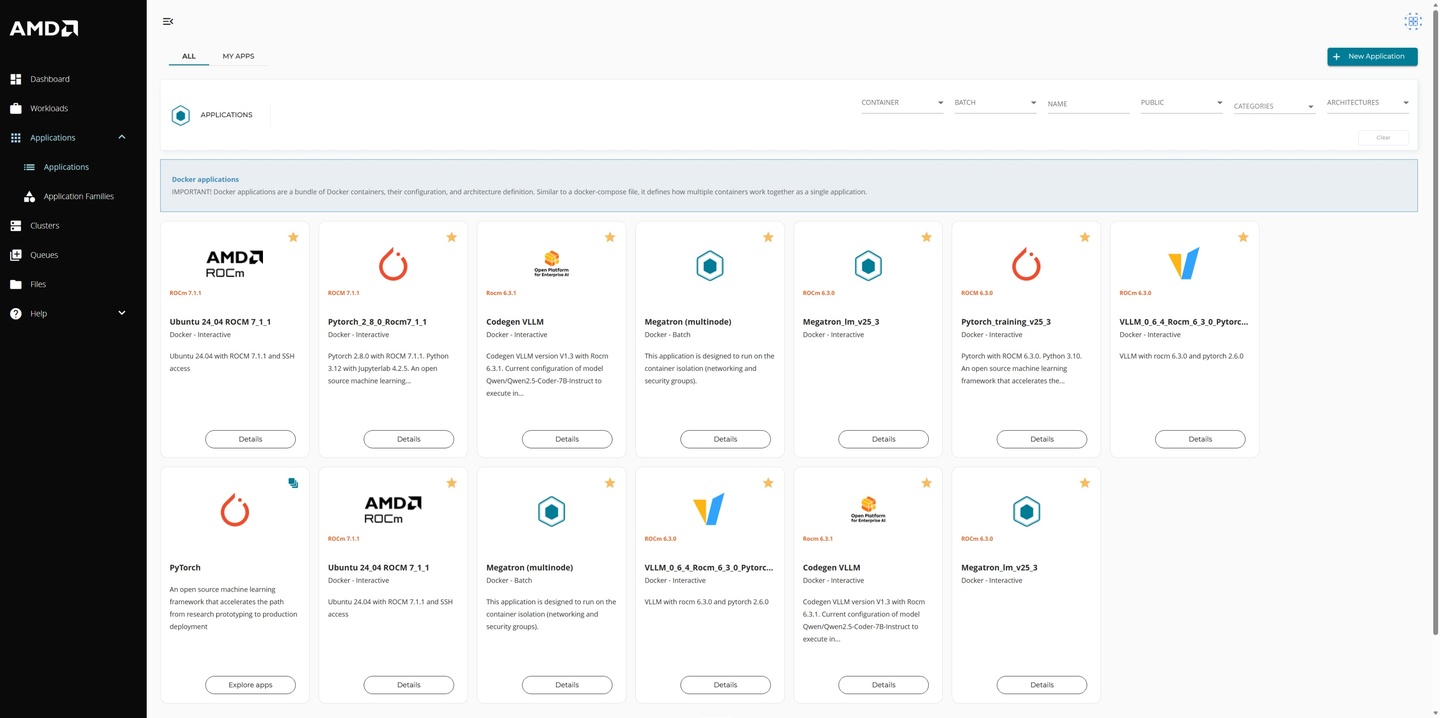The height and width of the screenshot is (718, 1440).
Task: Unstar the first Ubuntu 24_04 ROCM 7_1_1 card
Action: (293, 237)
